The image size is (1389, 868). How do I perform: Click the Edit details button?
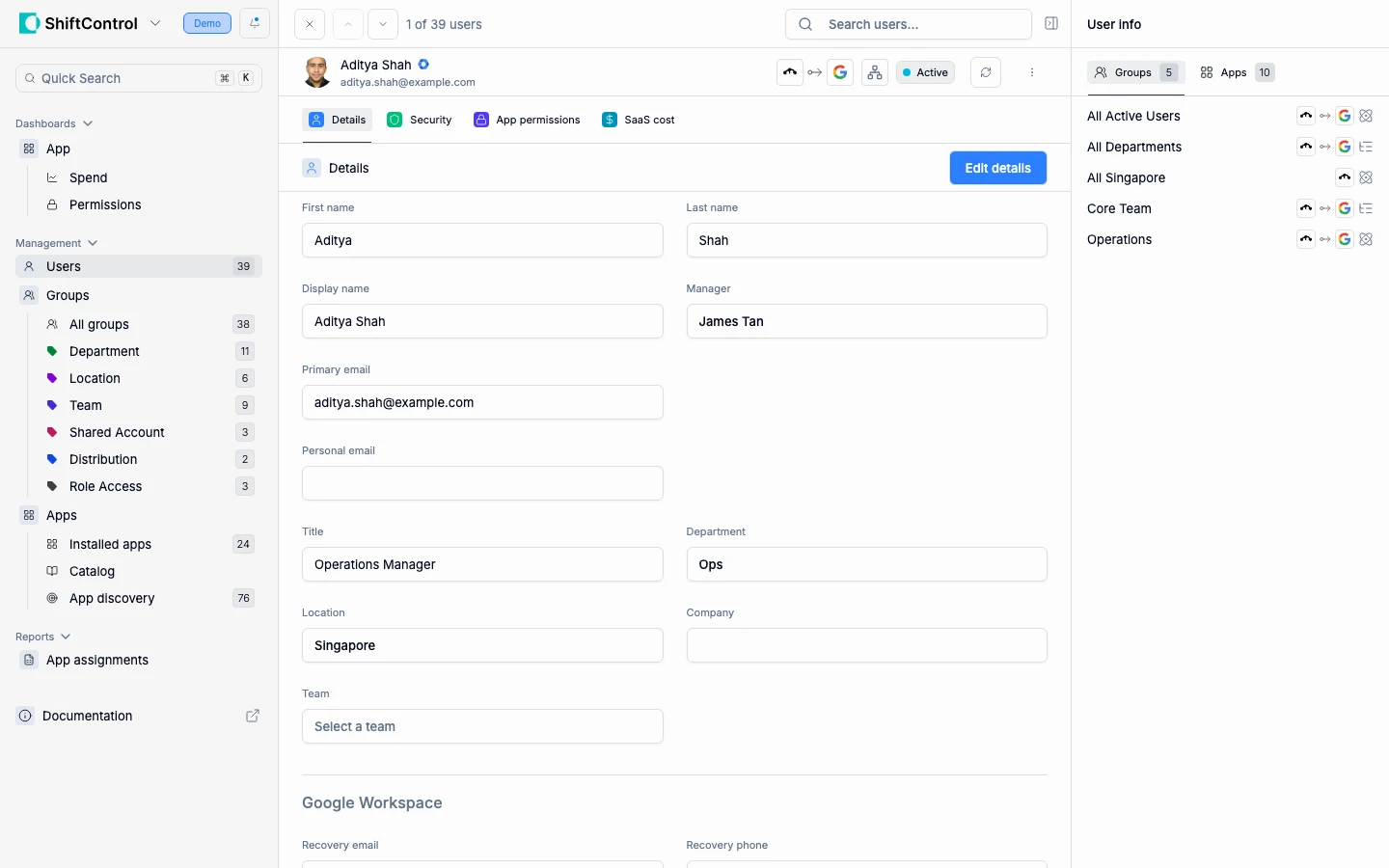pos(997,168)
